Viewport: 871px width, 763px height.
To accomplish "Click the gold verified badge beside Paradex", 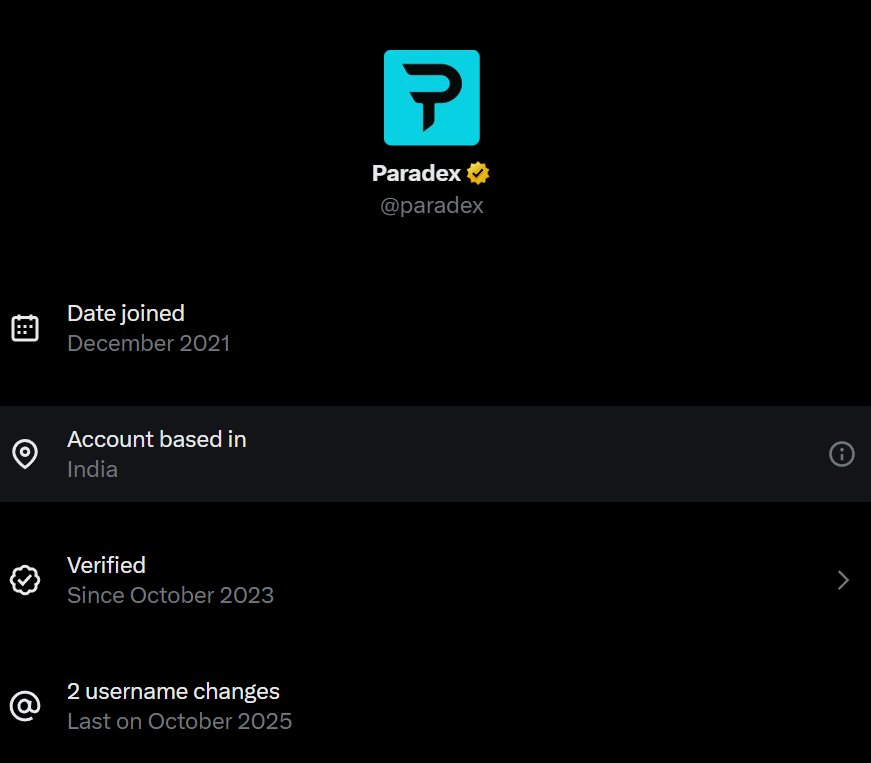I will coord(478,173).
